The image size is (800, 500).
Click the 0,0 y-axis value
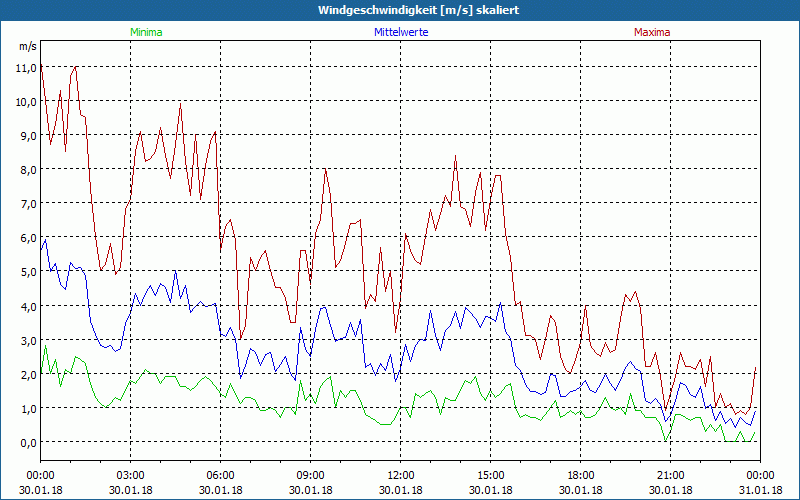29,442
